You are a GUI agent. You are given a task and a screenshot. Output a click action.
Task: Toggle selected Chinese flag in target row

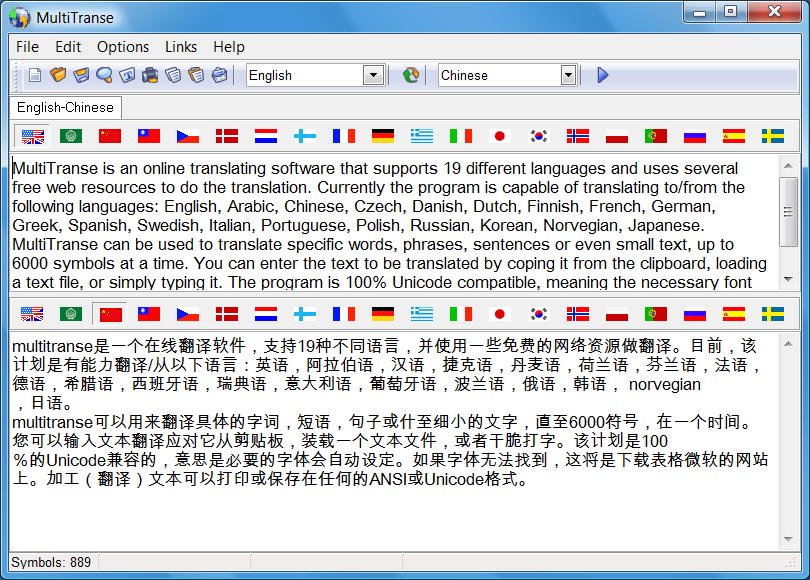[x=110, y=314]
